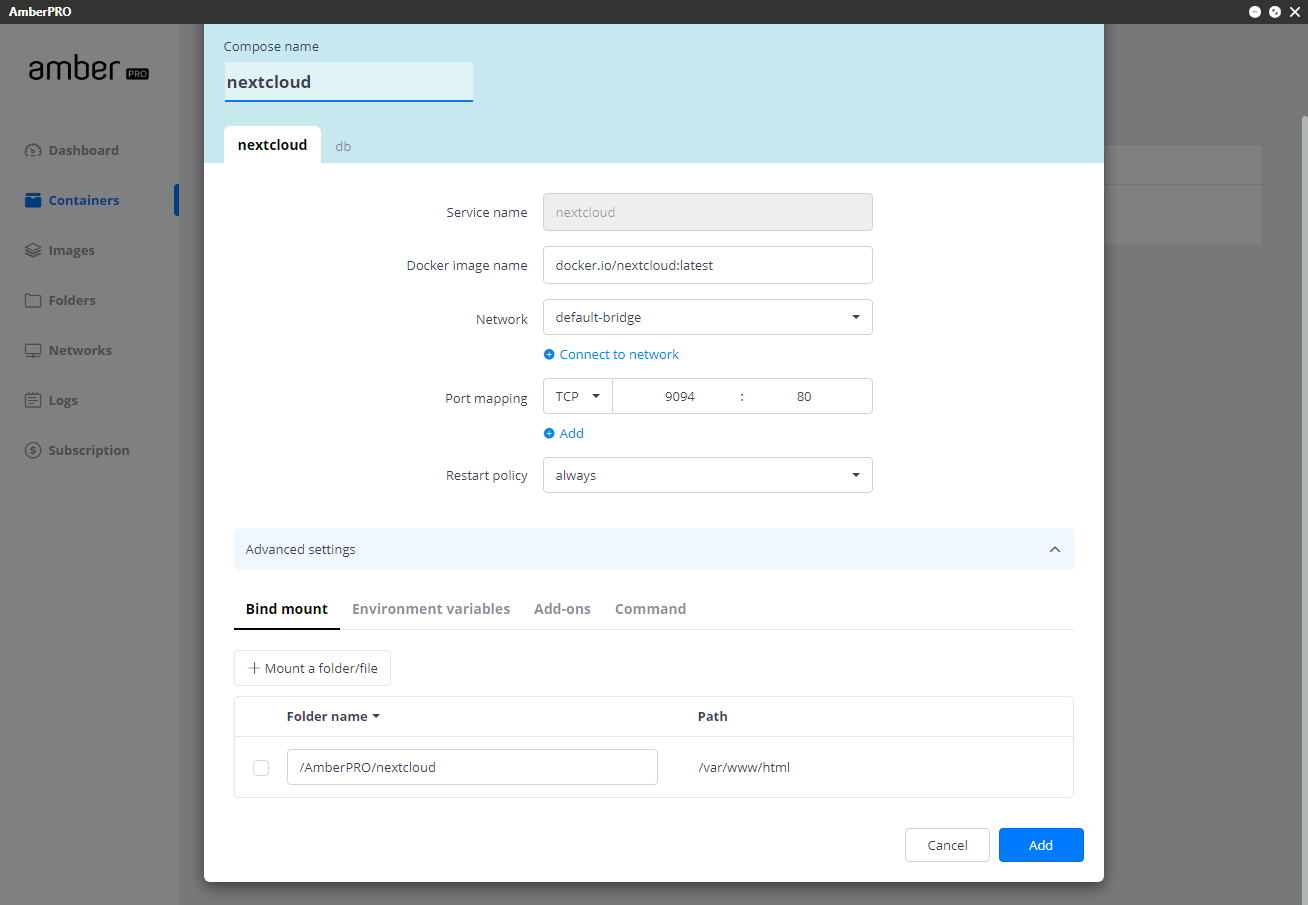Close the AmberPRO window

tap(1294, 12)
